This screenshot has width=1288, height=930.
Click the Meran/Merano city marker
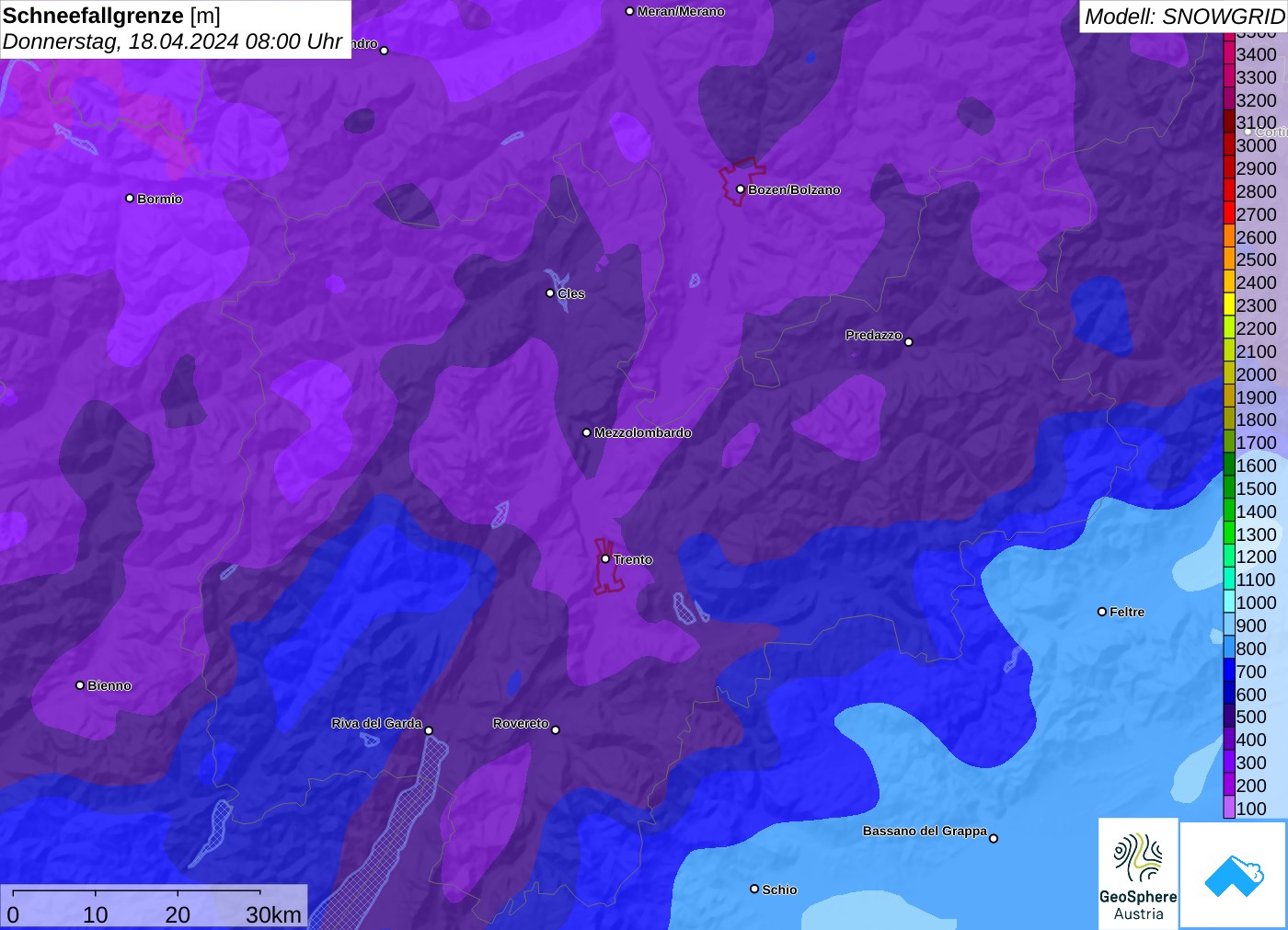coord(629,11)
